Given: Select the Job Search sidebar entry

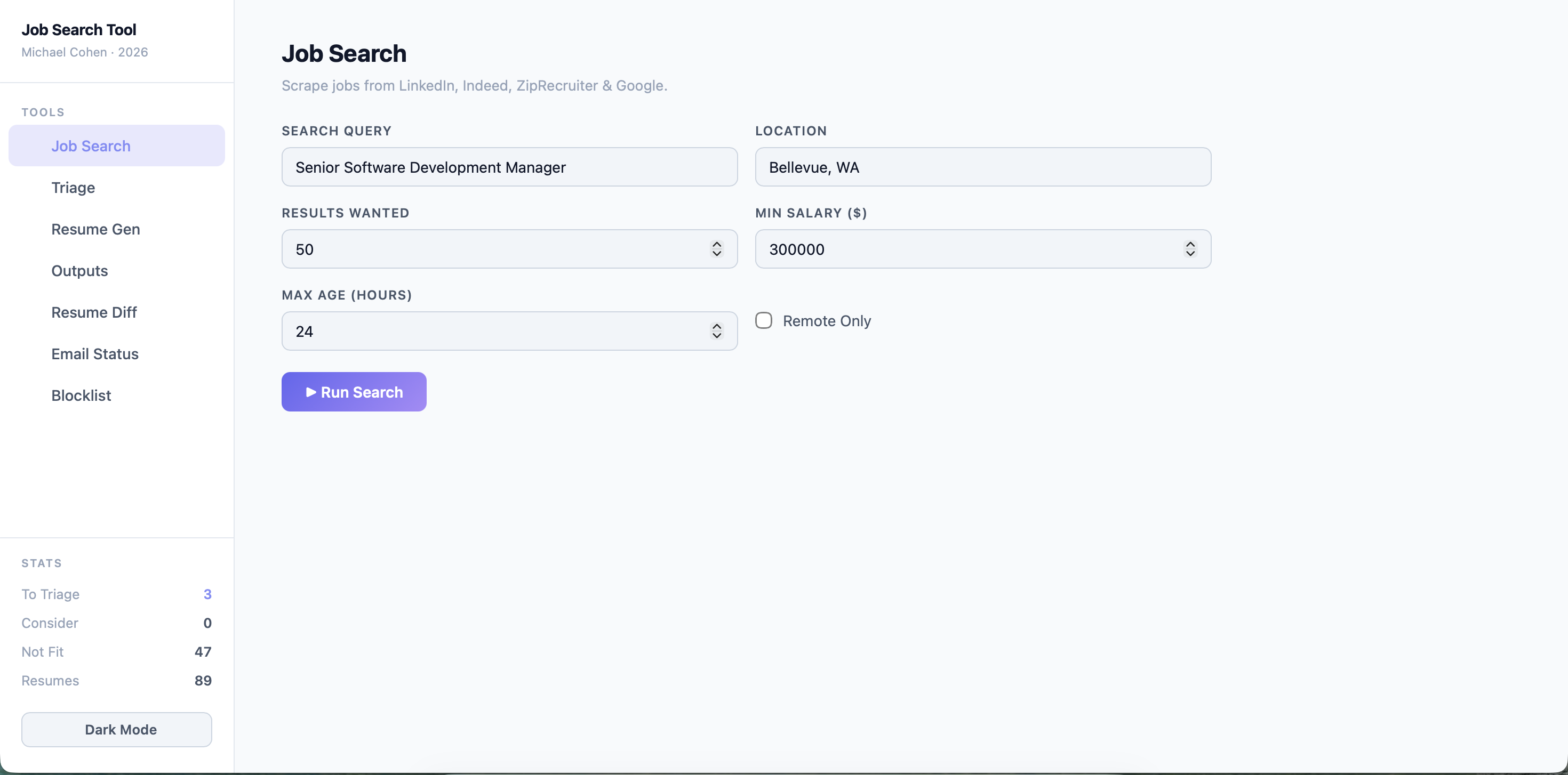Looking at the screenshot, I should click(x=90, y=146).
